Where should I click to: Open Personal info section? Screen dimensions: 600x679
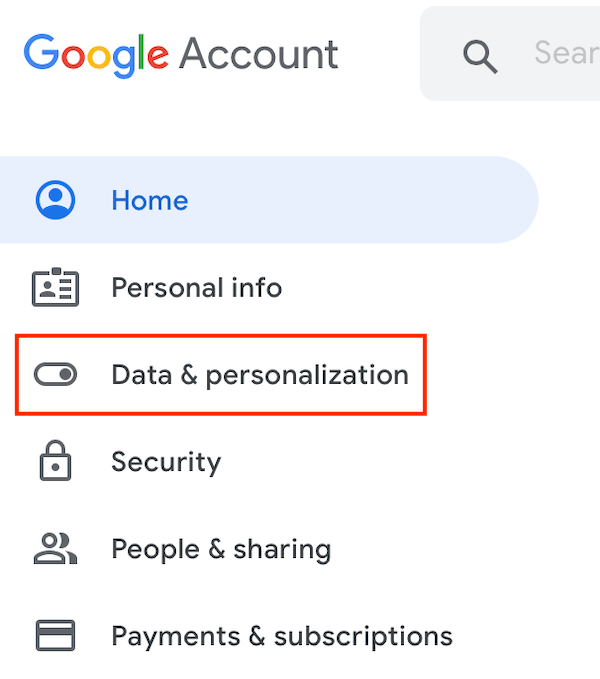click(197, 288)
